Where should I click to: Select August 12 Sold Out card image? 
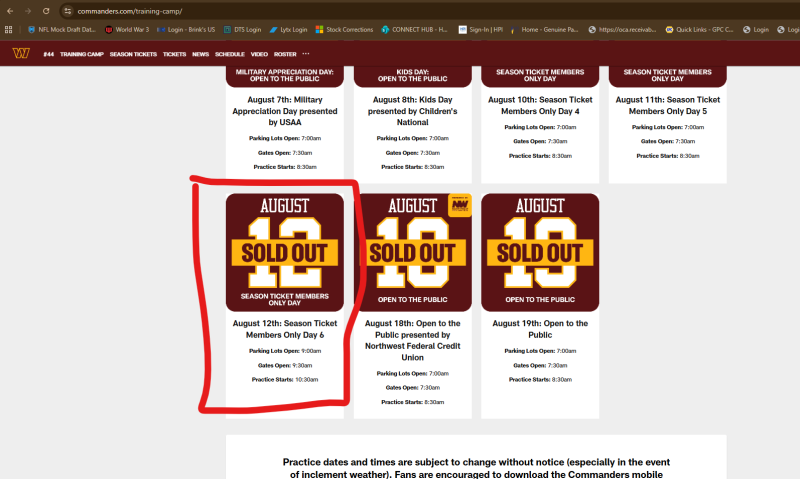285,252
